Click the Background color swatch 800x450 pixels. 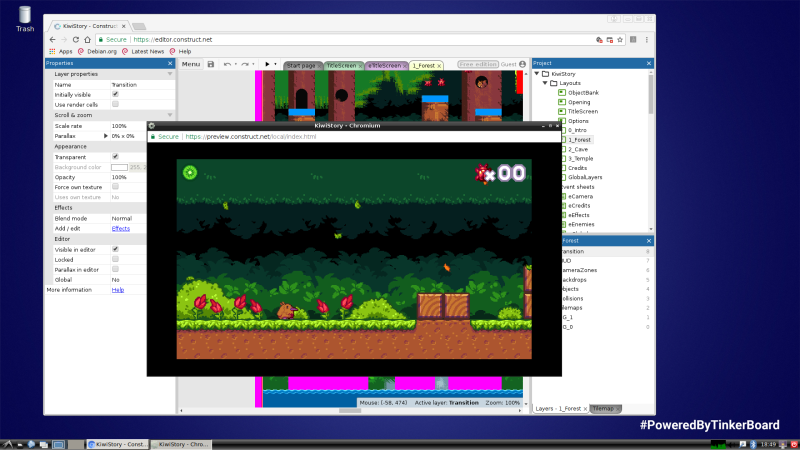click(x=119, y=167)
